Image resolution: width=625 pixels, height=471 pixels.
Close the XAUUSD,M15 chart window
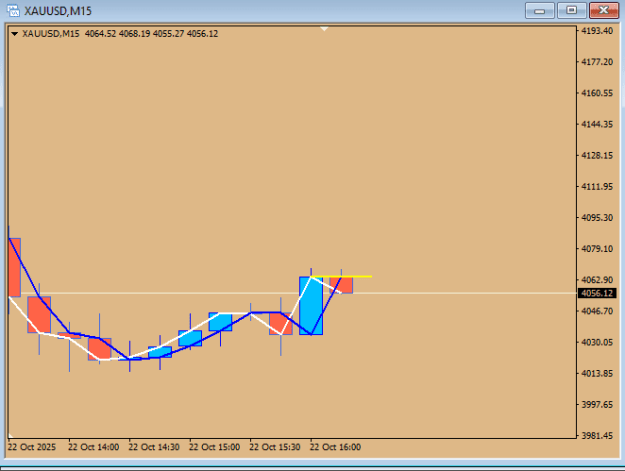pos(604,11)
